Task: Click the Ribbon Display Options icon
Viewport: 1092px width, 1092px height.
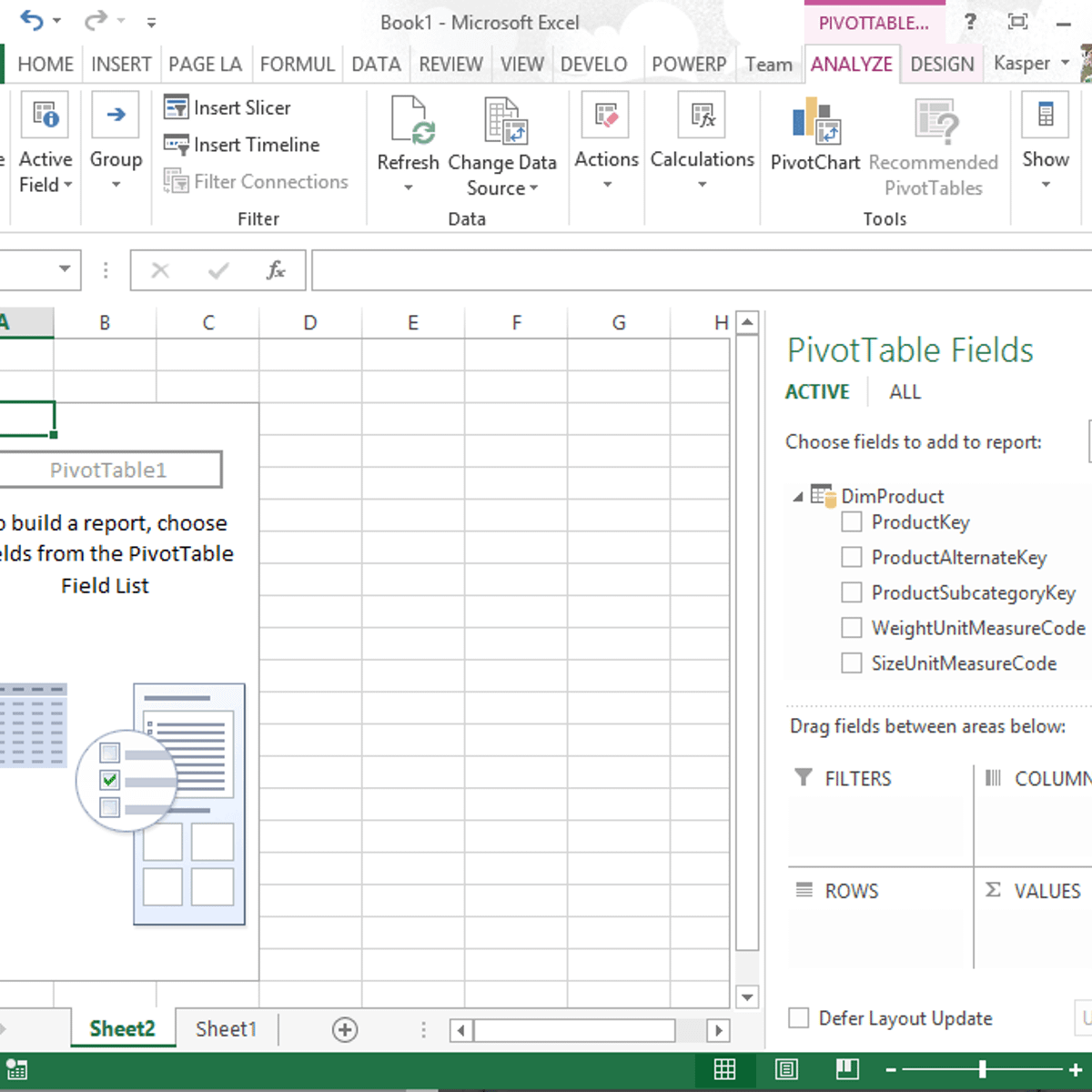Action: coord(1018,21)
